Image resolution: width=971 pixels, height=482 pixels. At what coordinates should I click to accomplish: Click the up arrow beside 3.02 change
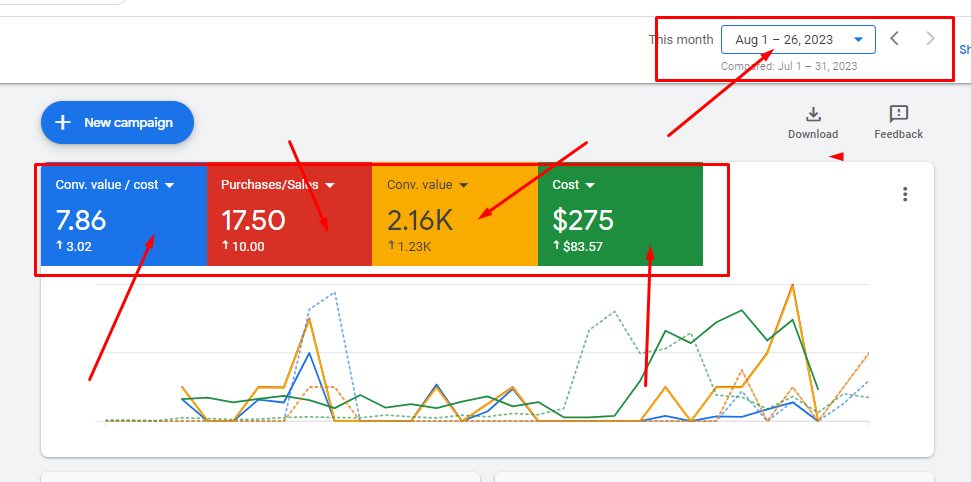tap(59, 246)
